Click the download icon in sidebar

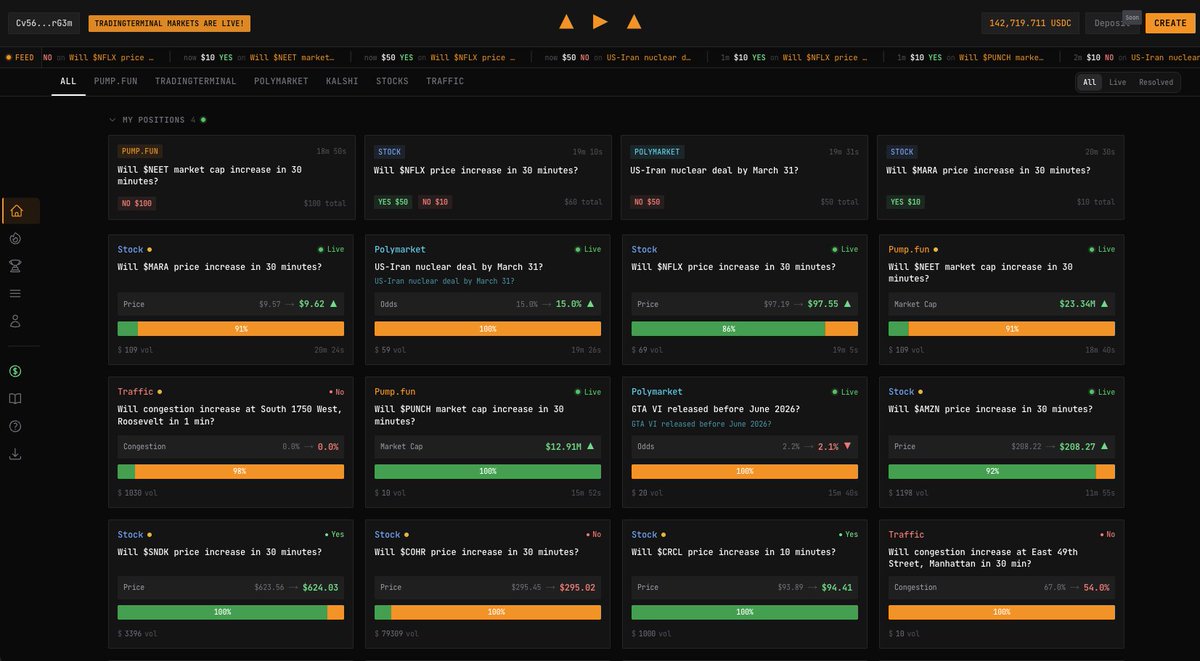(15, 454)
